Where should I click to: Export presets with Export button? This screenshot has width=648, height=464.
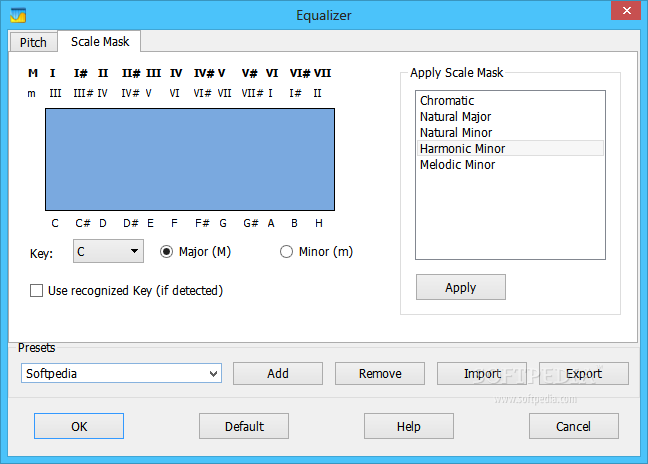[584, 374]
